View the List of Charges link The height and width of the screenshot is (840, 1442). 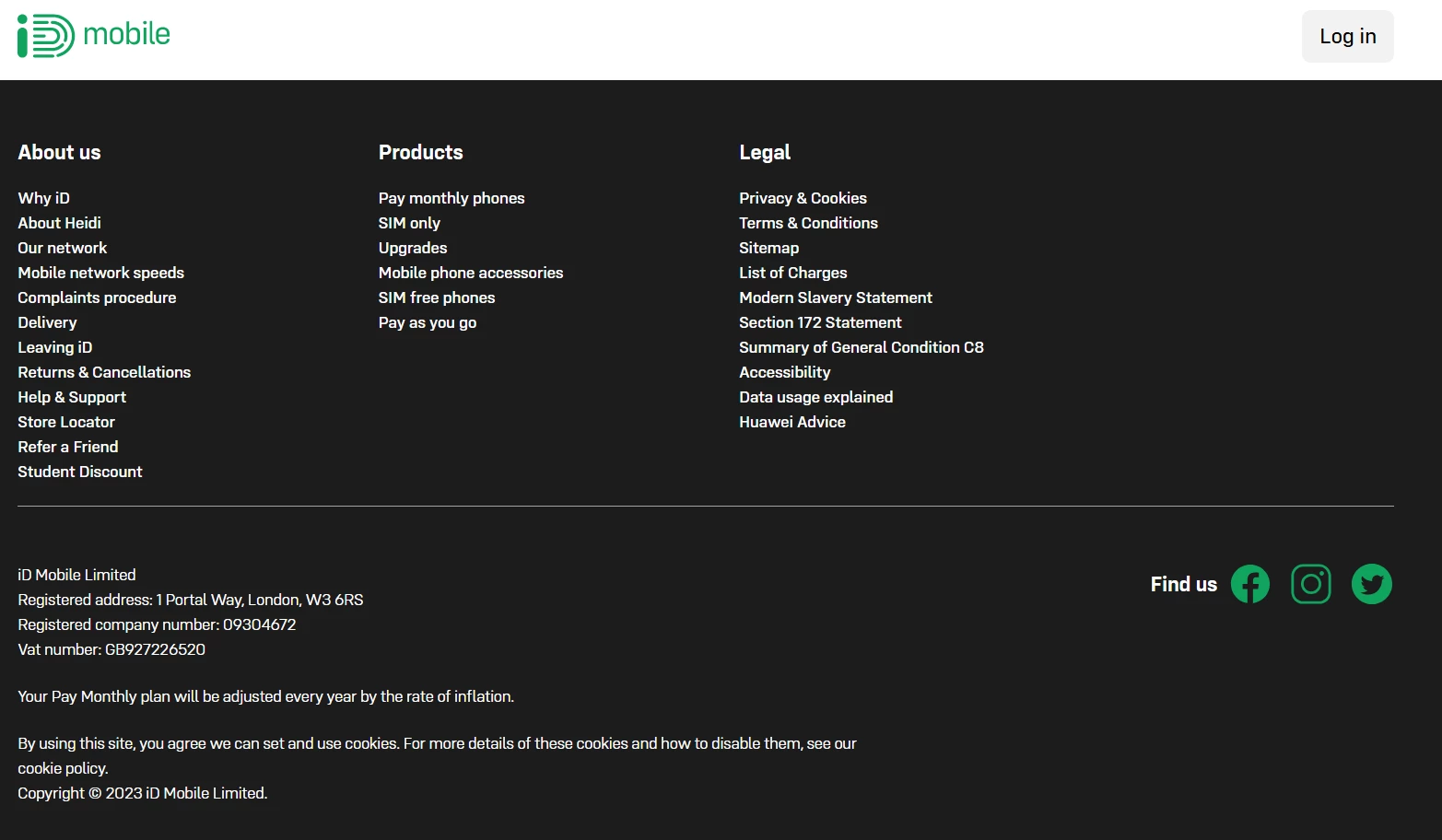793,273
